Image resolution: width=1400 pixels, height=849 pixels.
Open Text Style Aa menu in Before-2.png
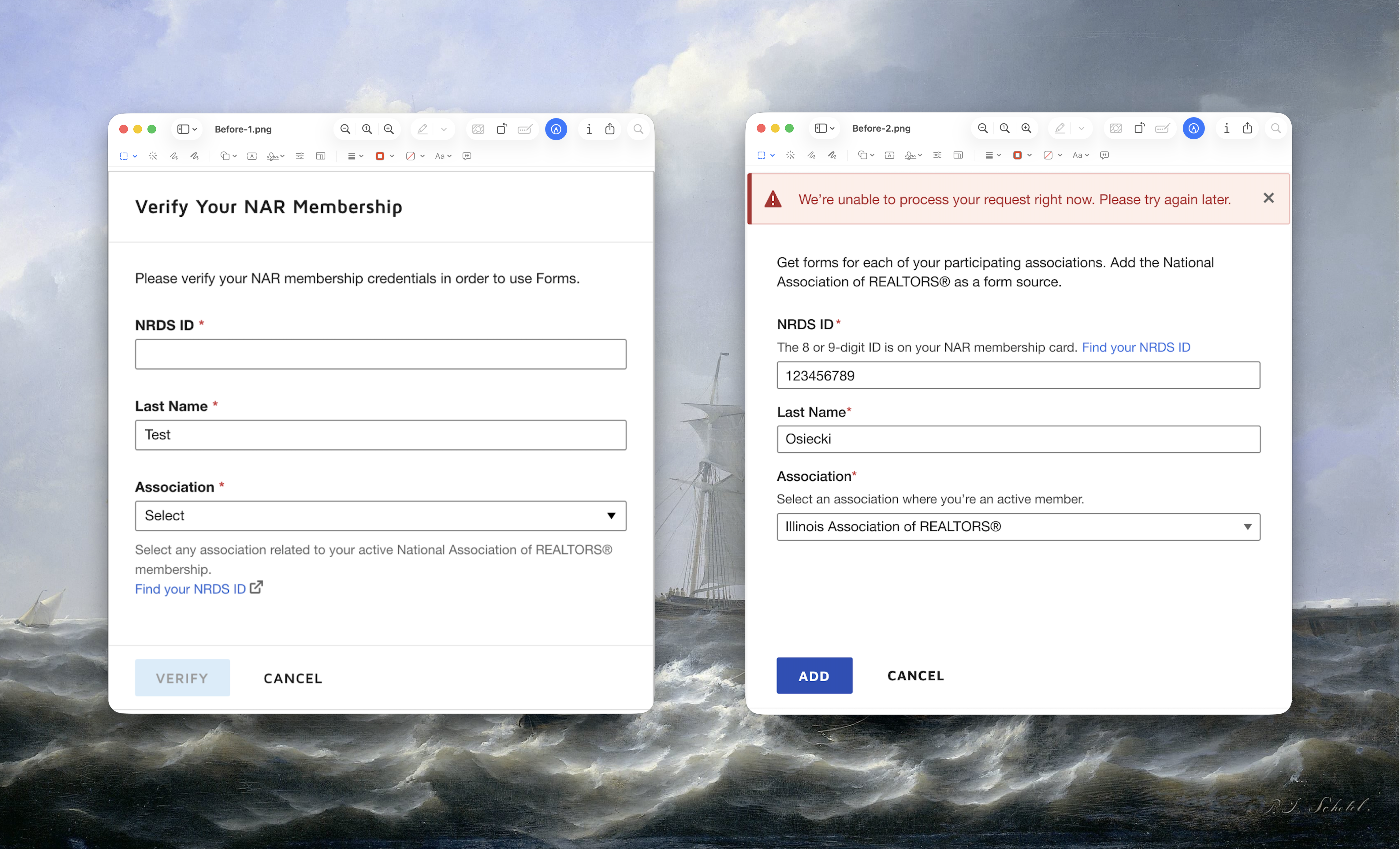(x=1081, y=155)
